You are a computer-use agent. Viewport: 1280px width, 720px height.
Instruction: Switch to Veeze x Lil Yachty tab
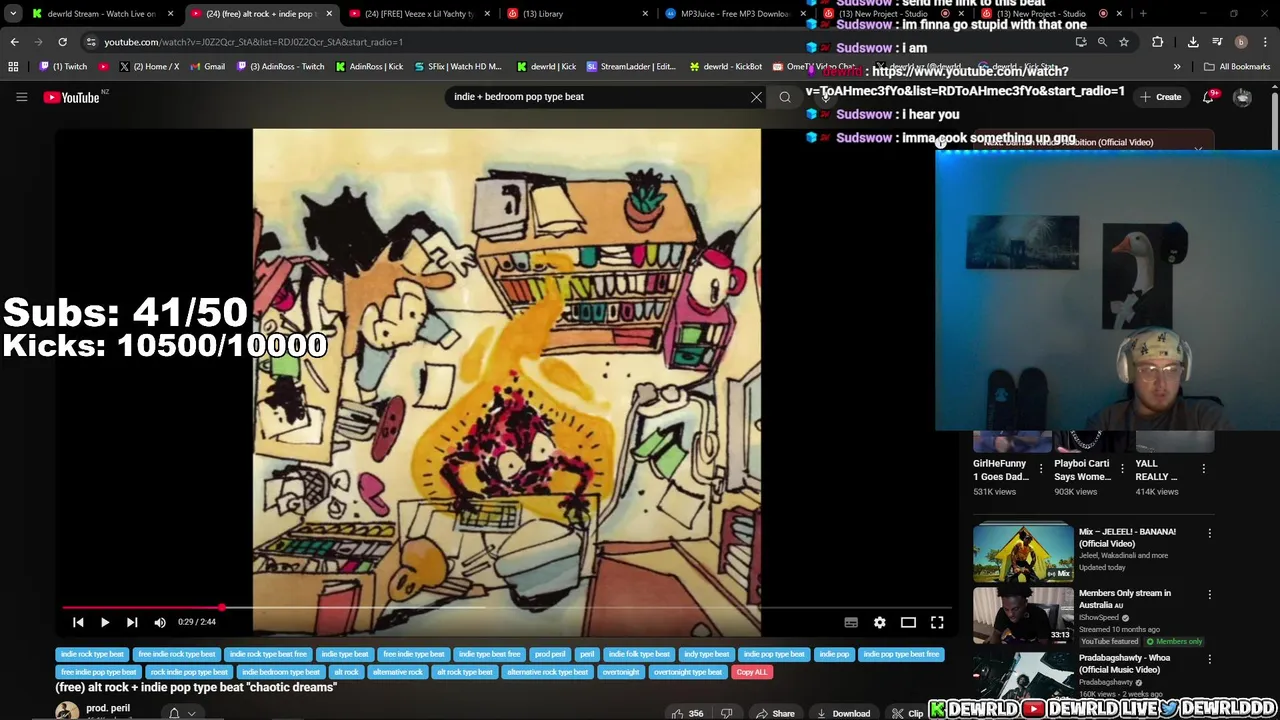tap(420, 14)
